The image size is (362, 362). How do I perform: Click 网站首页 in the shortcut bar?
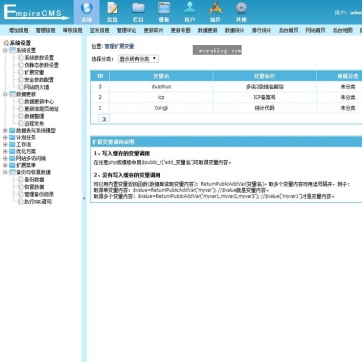[316, 30]
